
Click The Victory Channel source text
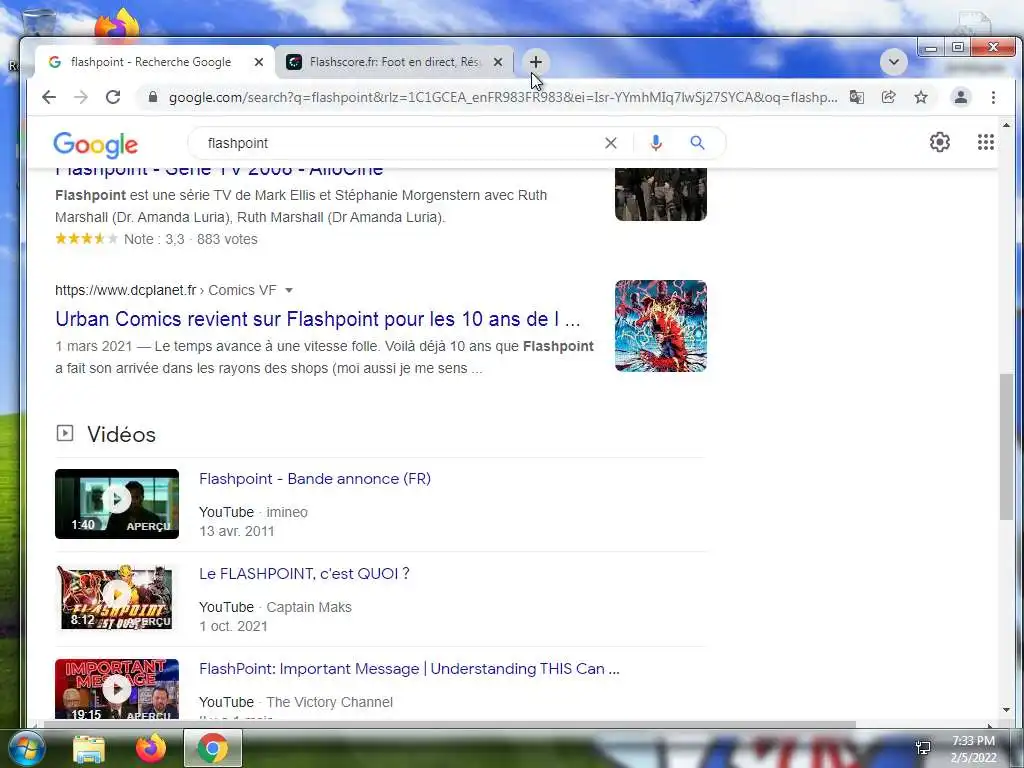tap(329, 702)
